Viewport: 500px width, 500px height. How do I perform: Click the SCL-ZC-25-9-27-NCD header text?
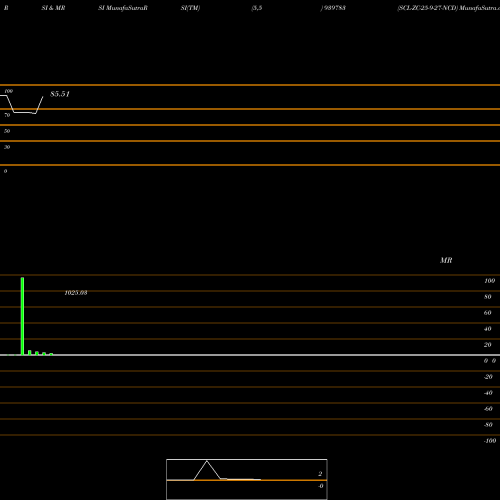pos(427,8)
